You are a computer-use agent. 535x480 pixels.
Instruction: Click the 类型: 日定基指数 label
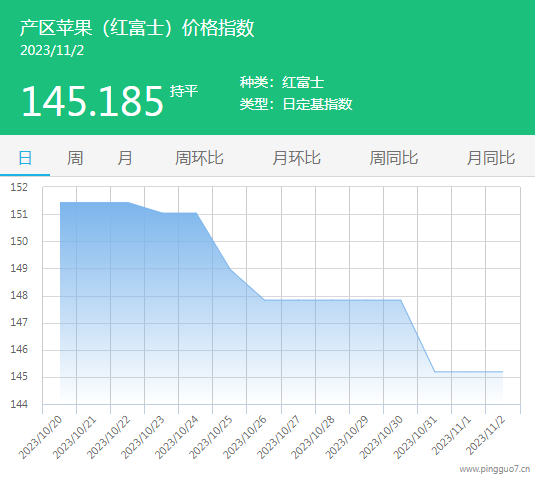(296, 104)
